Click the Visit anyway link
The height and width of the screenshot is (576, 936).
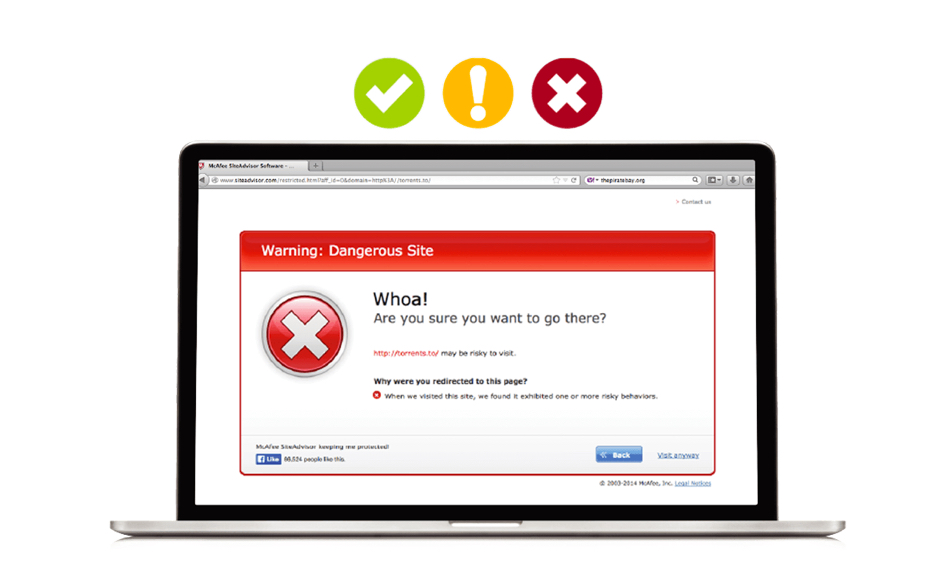click(678, 455)
